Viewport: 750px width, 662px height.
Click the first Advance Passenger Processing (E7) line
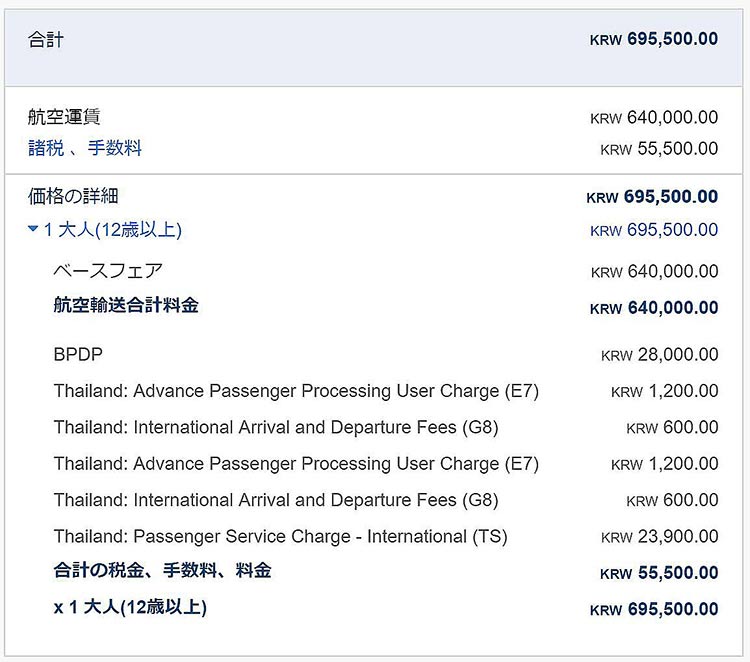tap(296, 391)
